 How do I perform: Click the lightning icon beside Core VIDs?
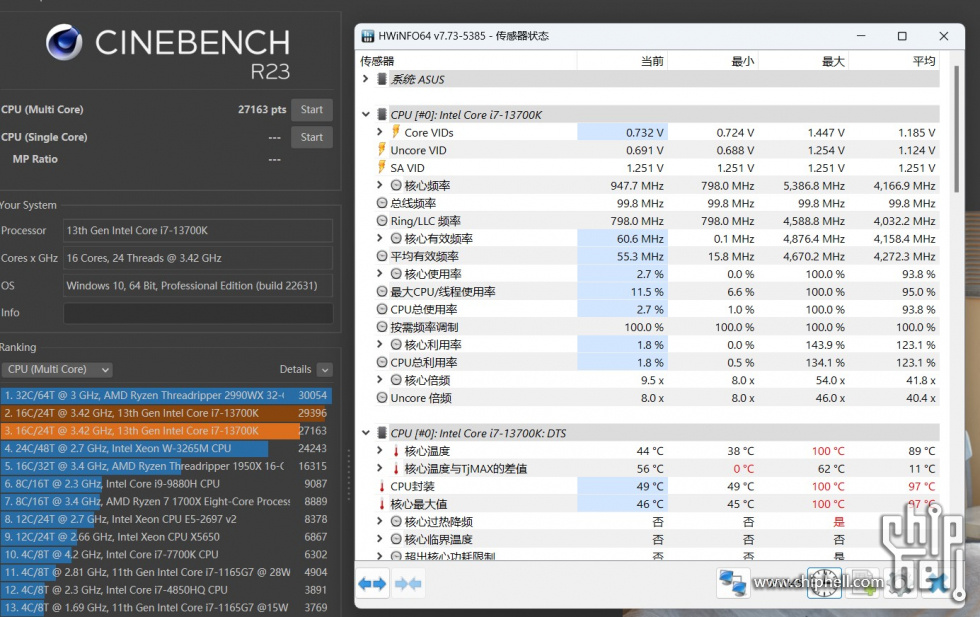396,132
